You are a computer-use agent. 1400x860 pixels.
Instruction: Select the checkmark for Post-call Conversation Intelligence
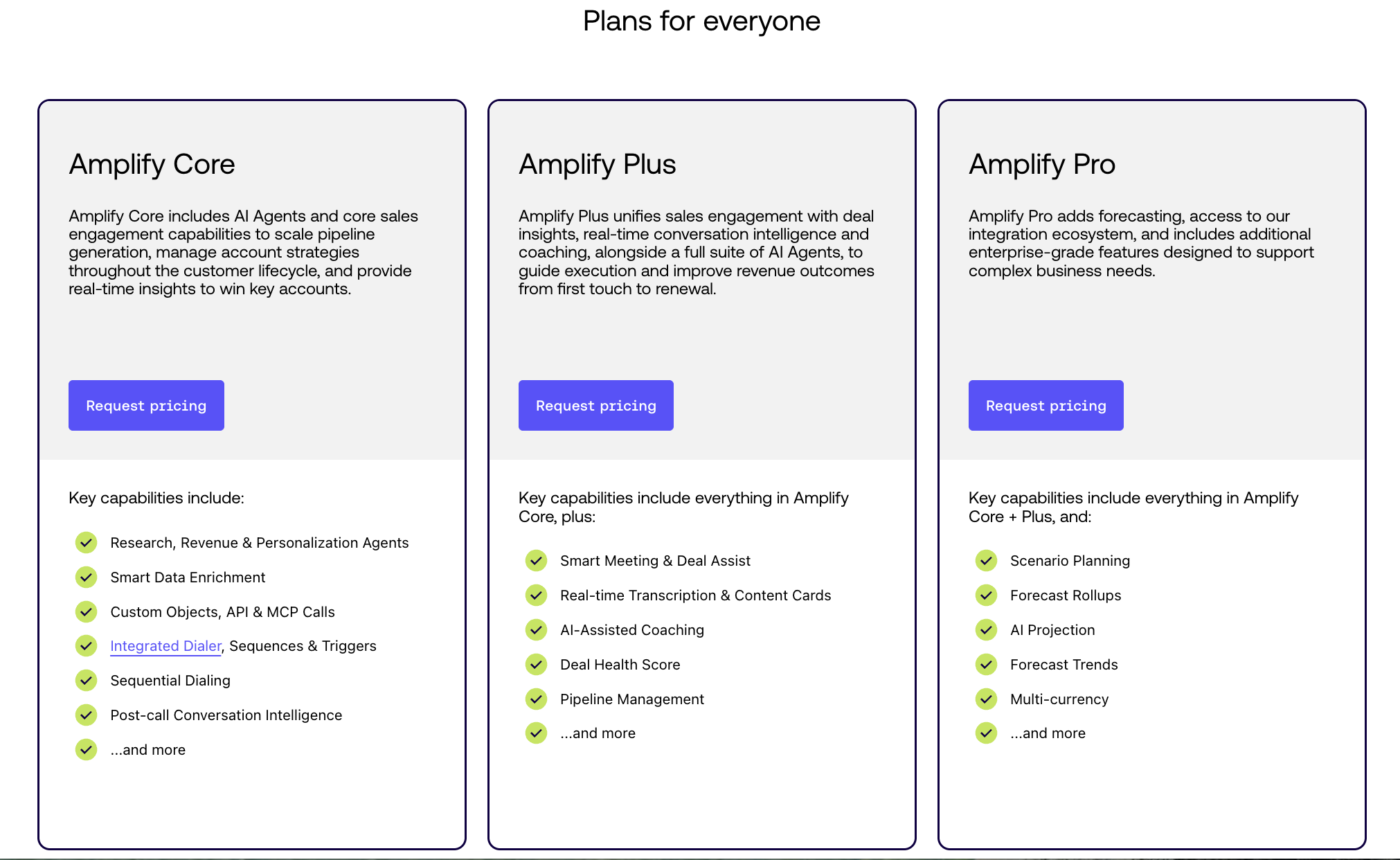coord(86,715)
